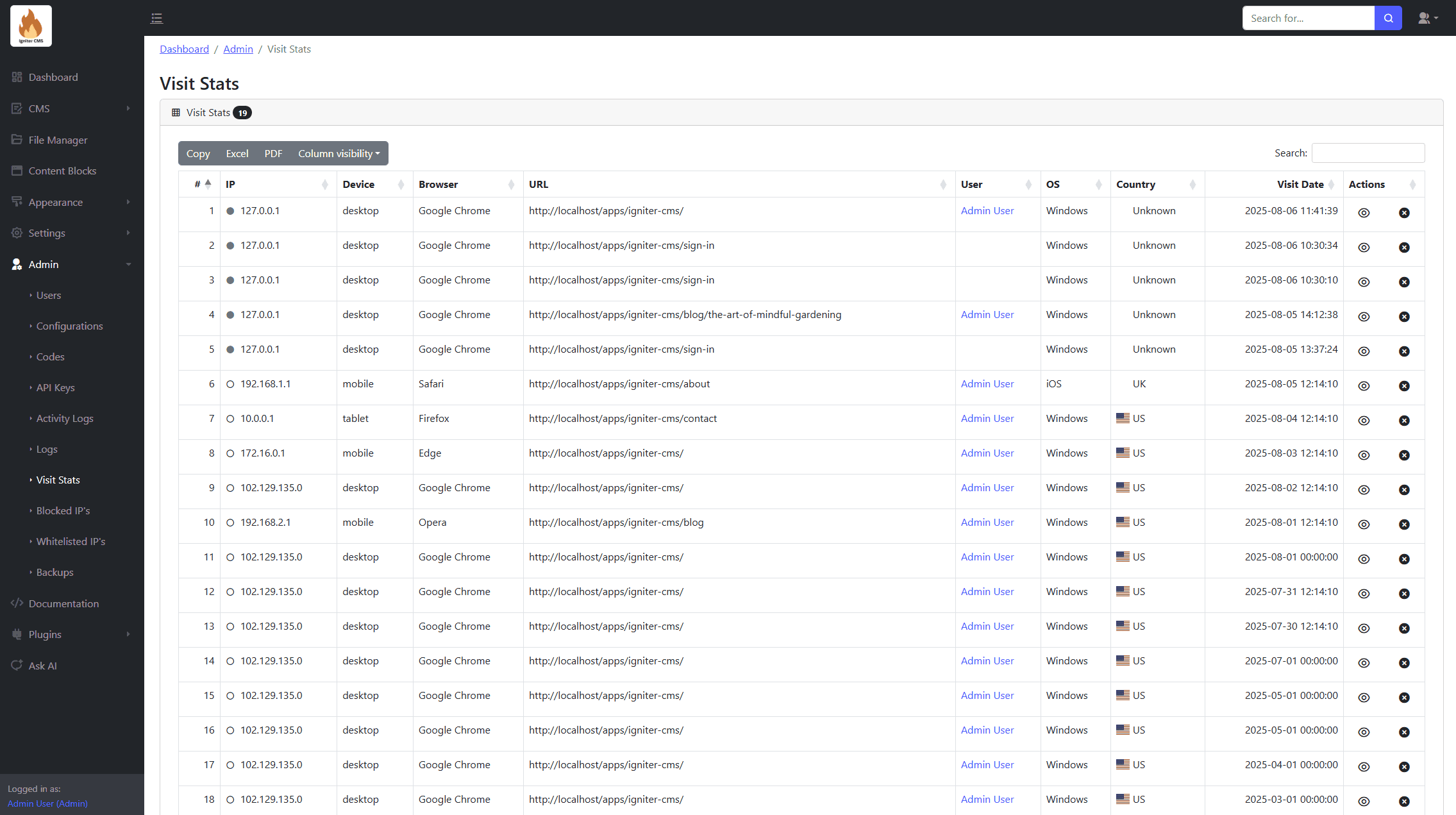Open File Manager from the sidebar
The height and width of the screenshot is (815, 1456).
[58, 140]
